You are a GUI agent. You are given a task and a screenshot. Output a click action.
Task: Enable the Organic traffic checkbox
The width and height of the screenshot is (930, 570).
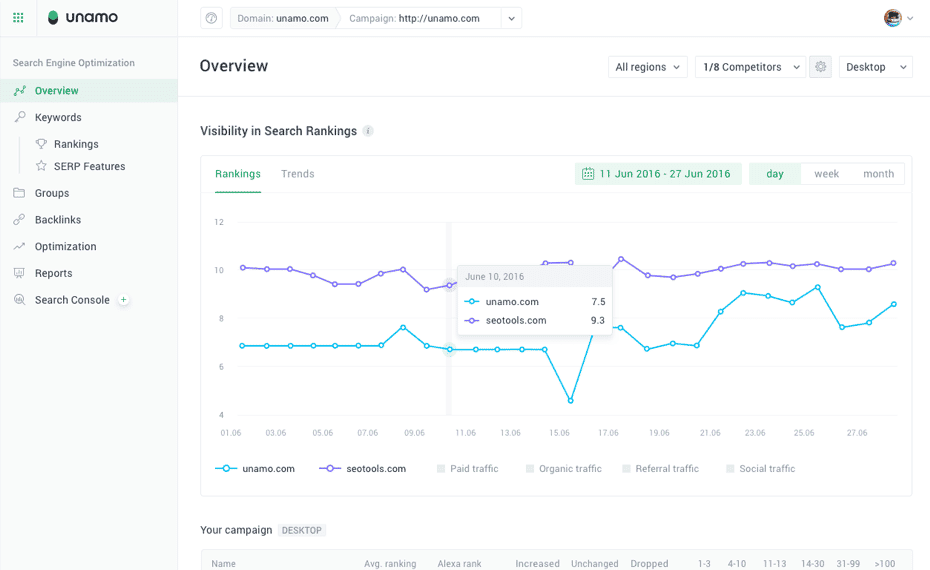[530, 469]
